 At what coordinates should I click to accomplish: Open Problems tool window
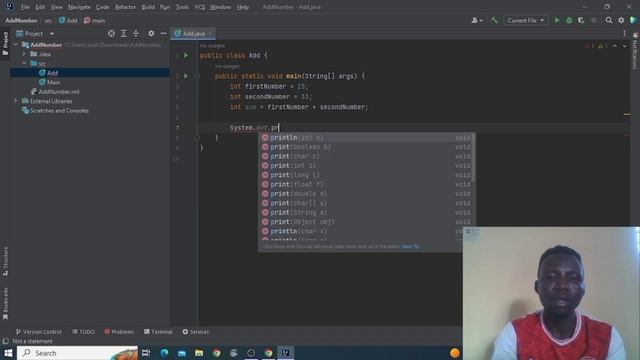[119, 332]
